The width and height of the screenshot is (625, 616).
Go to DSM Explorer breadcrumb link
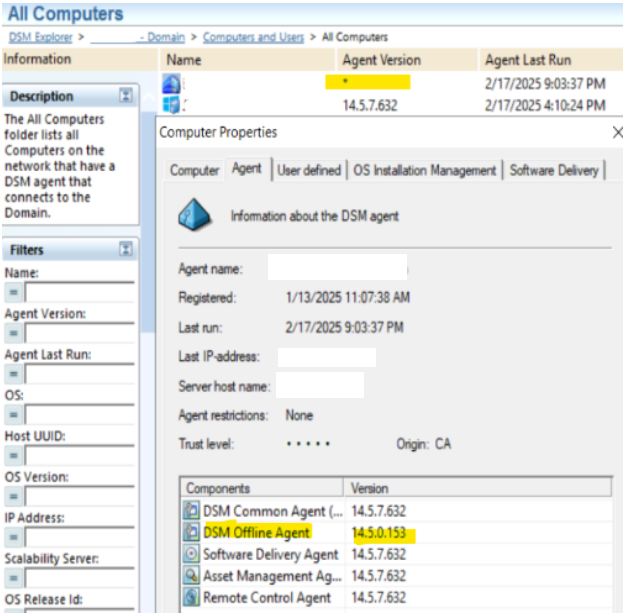click(x=46, y=37)
